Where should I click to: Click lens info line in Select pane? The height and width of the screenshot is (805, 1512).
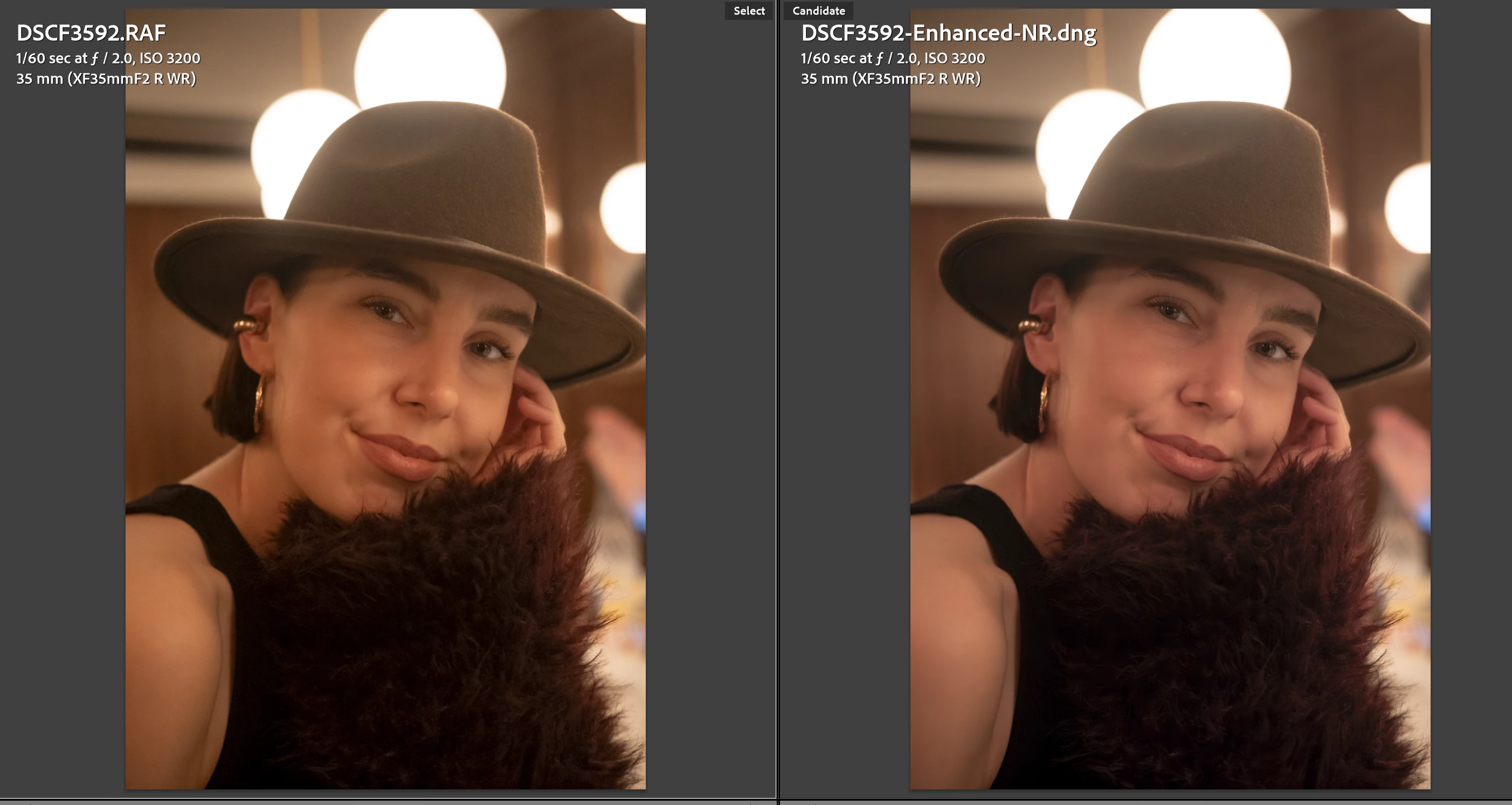[x=106, y=79]
